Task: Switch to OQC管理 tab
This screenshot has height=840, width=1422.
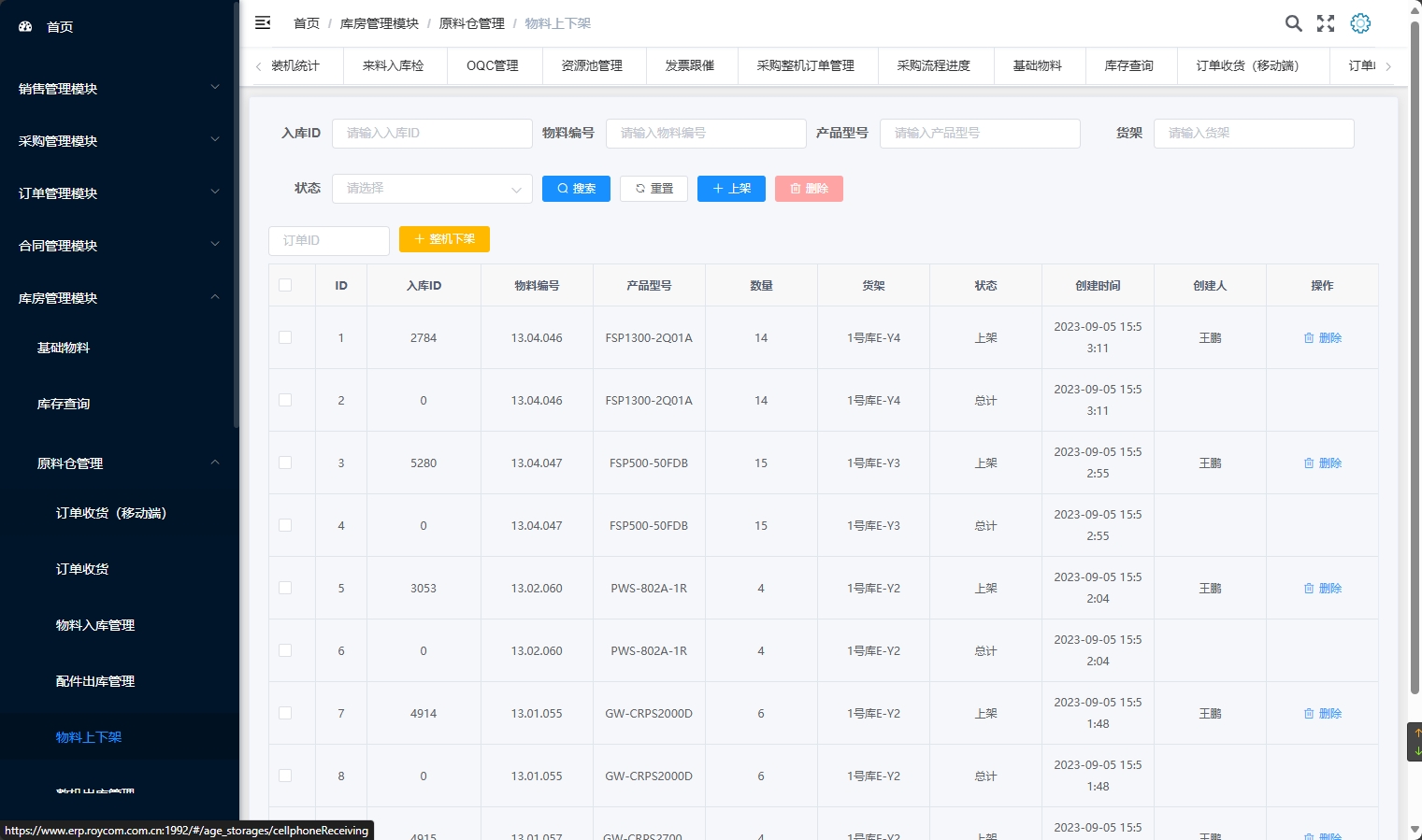Action: point(493,65)
